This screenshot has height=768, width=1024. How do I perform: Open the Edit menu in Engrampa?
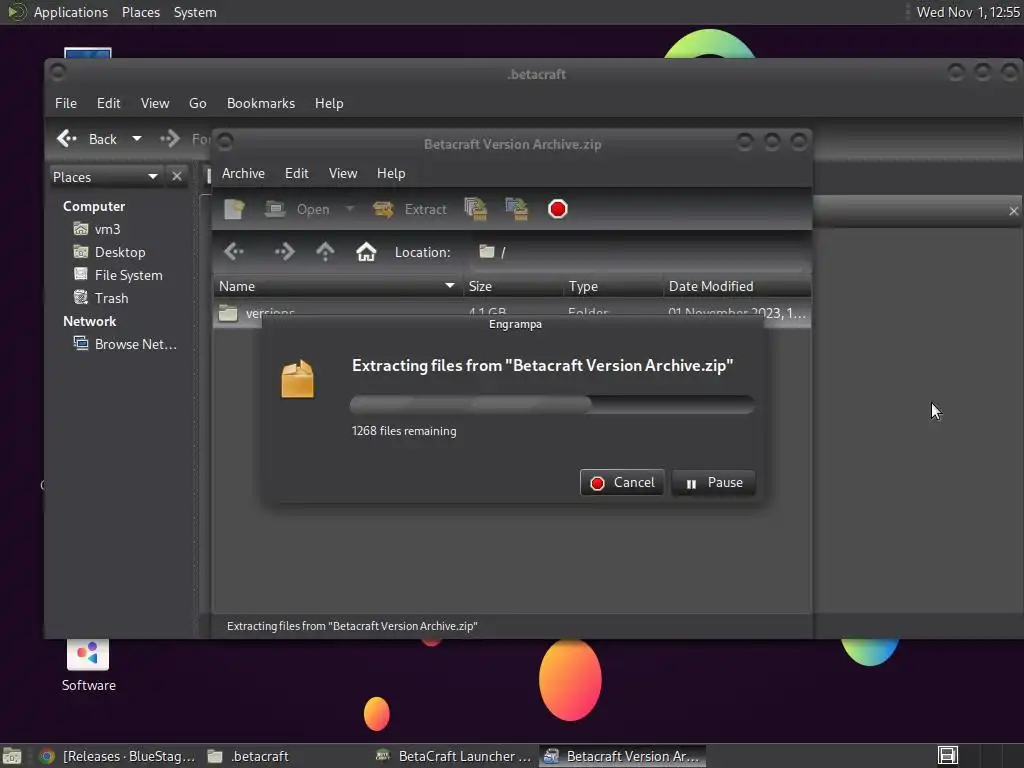pos(296,173)
